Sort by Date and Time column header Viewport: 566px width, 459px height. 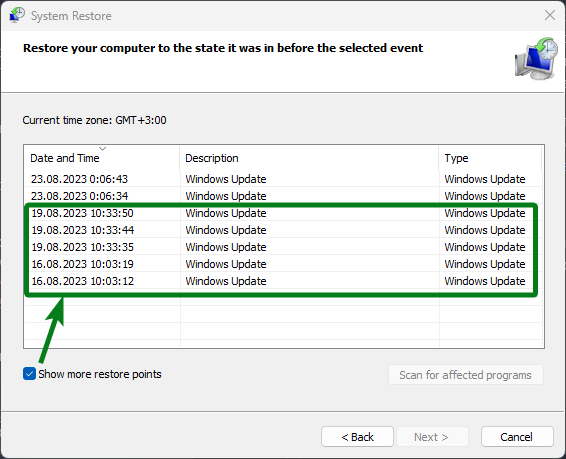102,158
